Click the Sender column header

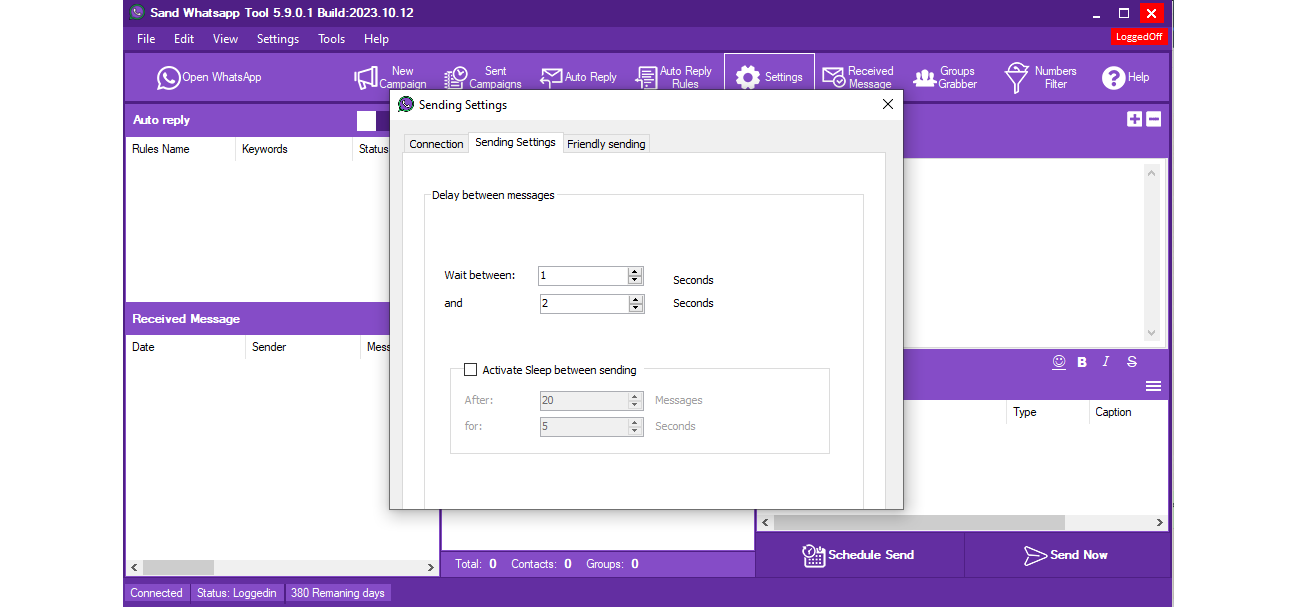click(x=303, y=347)
